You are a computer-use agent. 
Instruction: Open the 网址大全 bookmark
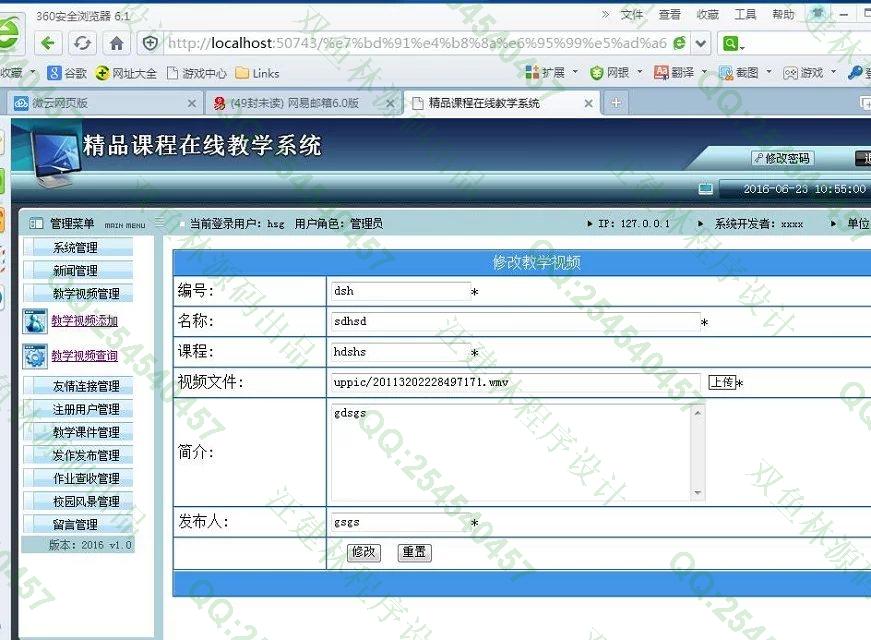(x=126, y=73)
